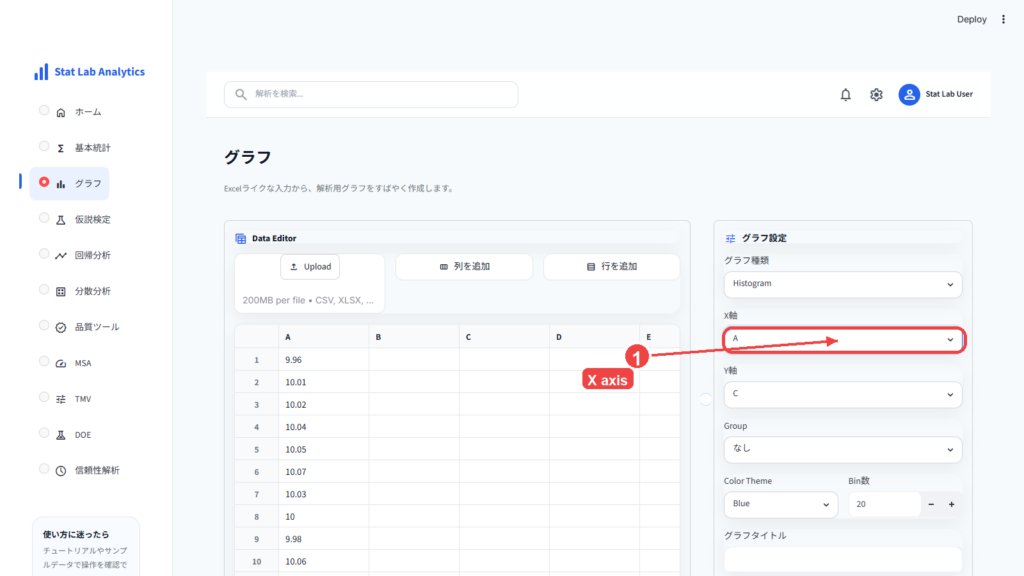Select the グラフ radio button
Viewport: 1024px width, 576px height.
44,182
